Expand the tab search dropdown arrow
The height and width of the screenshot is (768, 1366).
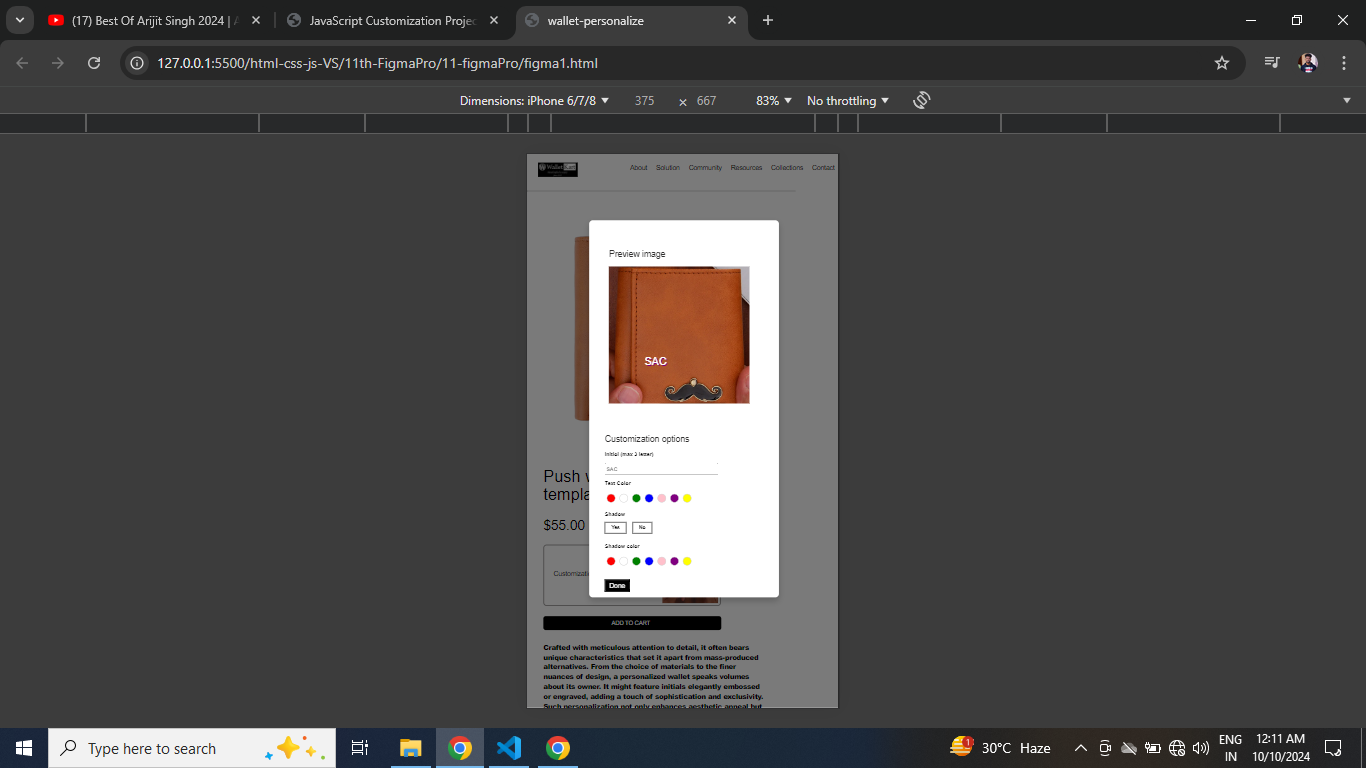pyautogui.click(x=20, y=20)
